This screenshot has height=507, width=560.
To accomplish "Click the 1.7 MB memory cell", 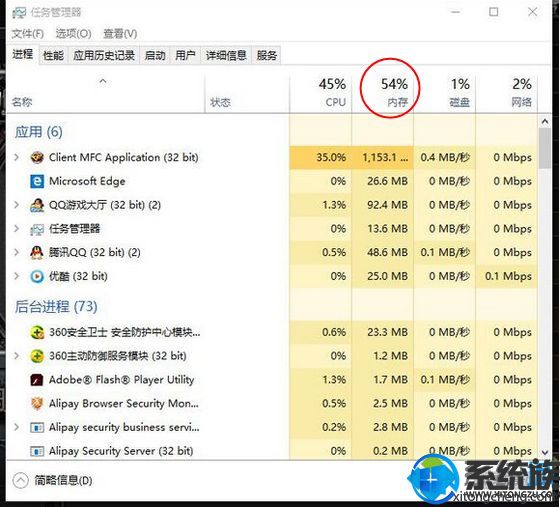I will [x=382, y=380].
